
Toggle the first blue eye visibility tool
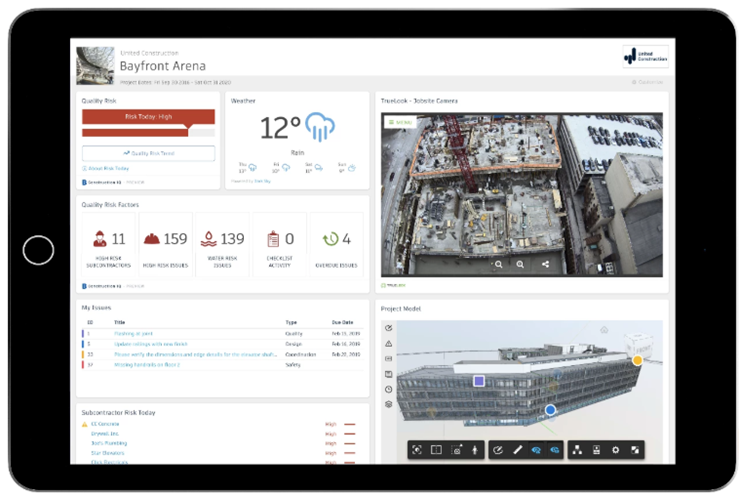click(536, 450)
